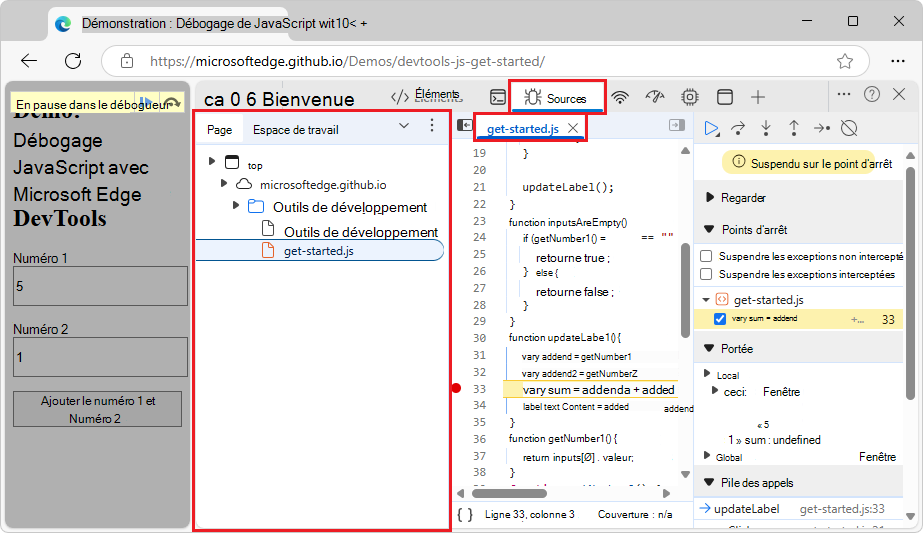
Task: Hide the debugger pane icon
Action: tap(677, 125)
